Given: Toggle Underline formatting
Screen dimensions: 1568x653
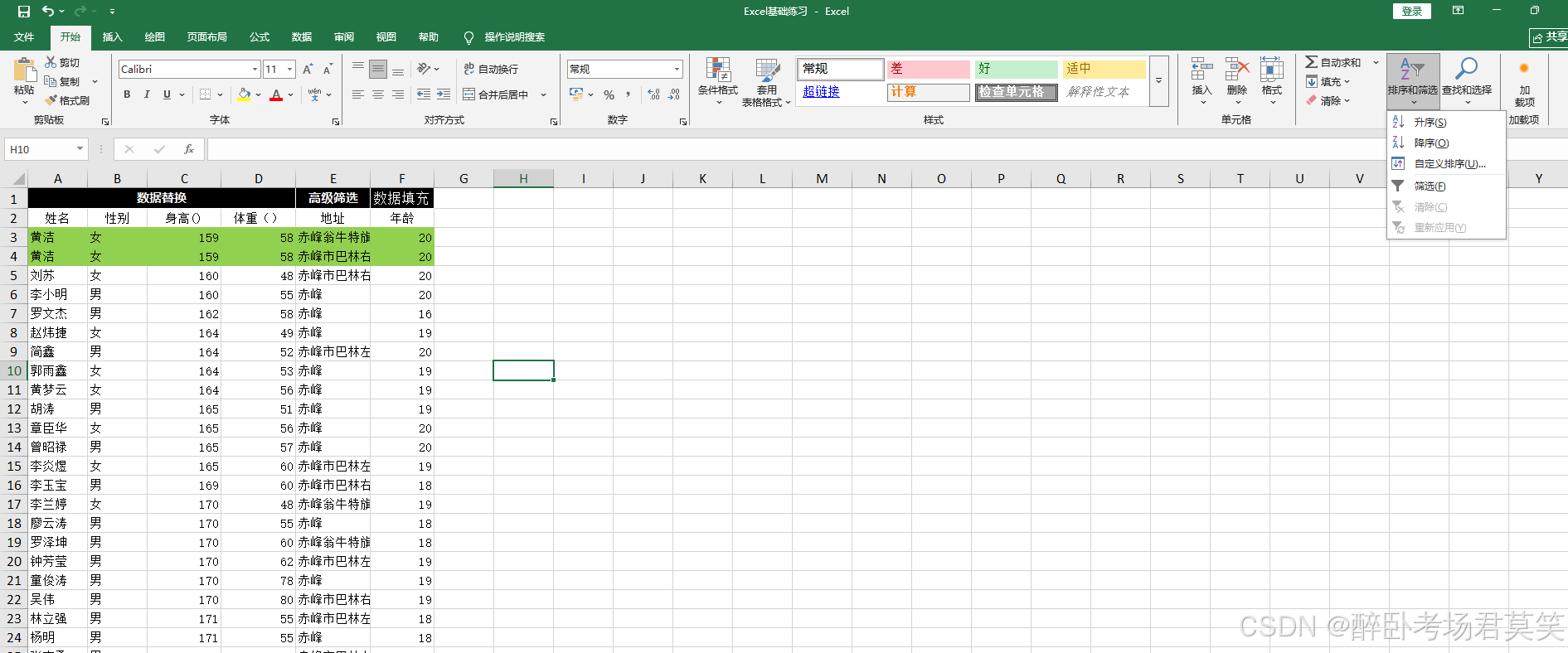Looking at the screenshot, I should coord(167,94).
